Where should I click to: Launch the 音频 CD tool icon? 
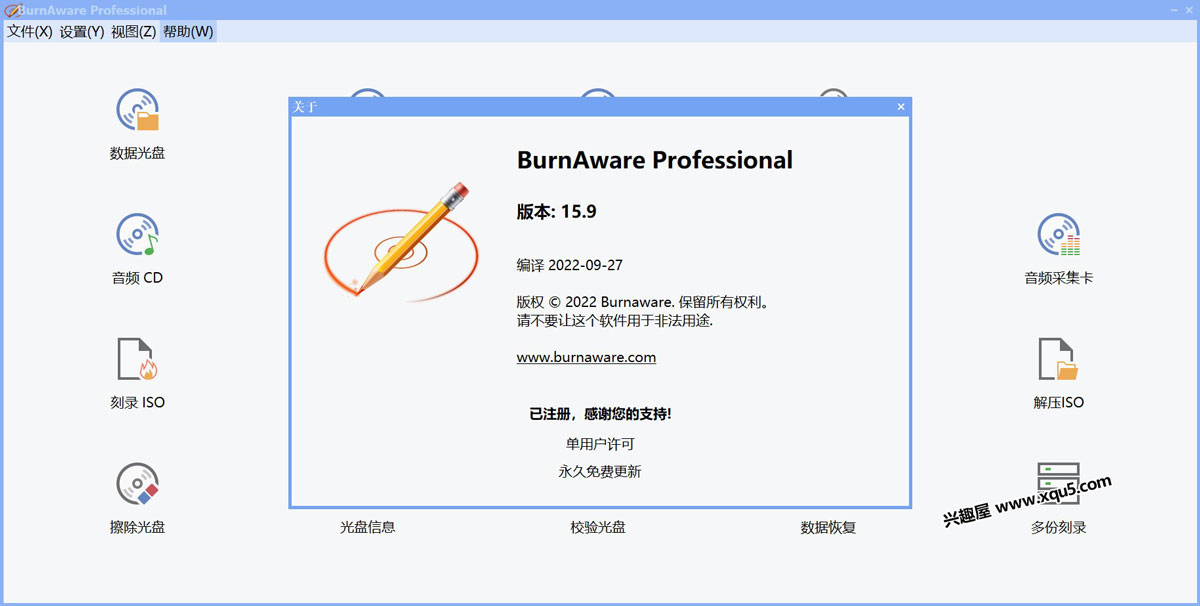tap(138, 235)
